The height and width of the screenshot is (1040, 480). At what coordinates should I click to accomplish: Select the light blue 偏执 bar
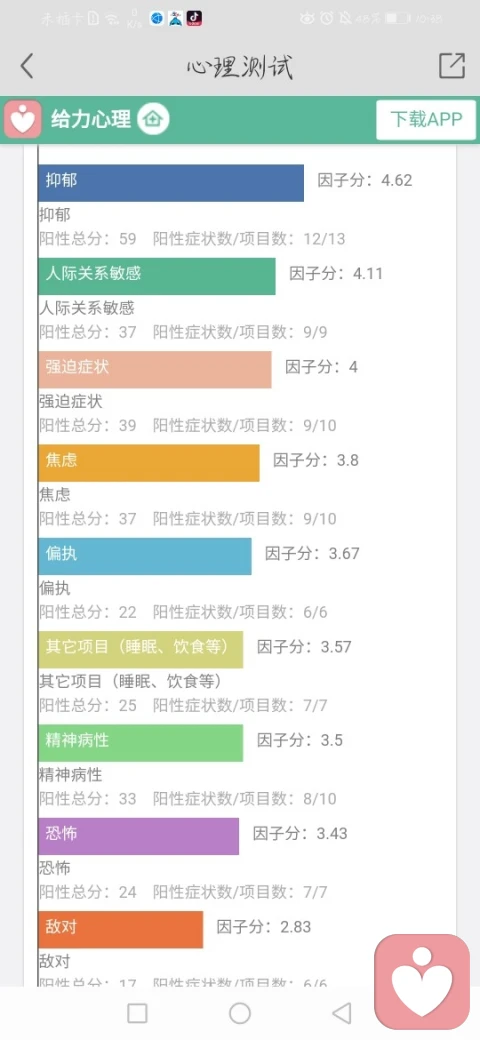pyautogui.click(x=145, y=556)
